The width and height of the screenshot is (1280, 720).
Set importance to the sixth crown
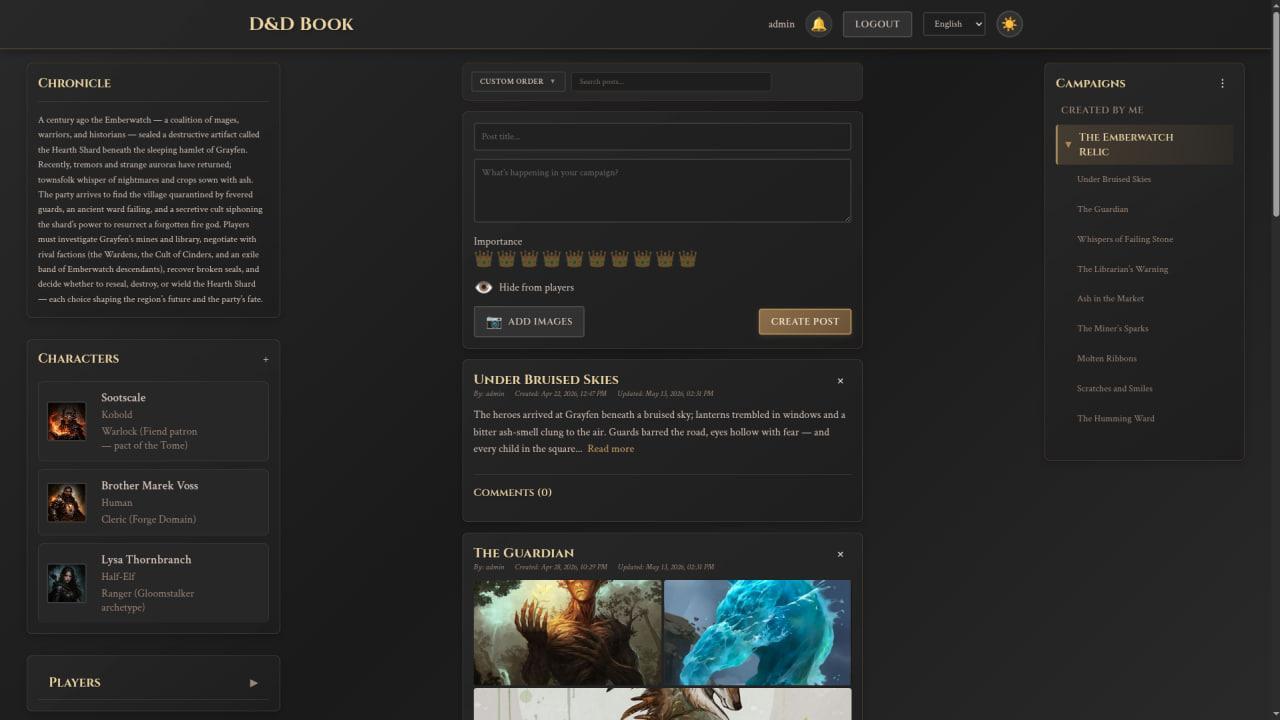pyautogui.click(x=597, y=259)
